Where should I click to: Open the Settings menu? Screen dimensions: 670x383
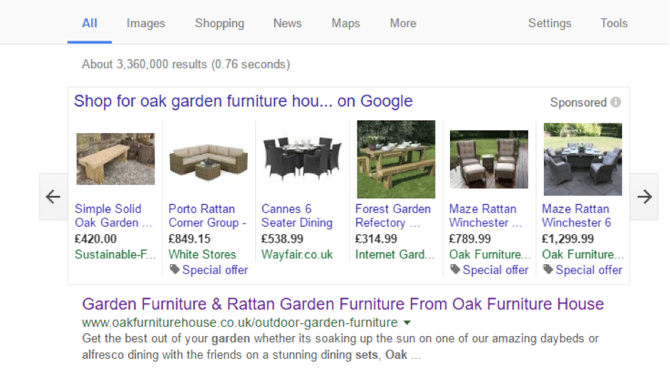pos(550,23)
